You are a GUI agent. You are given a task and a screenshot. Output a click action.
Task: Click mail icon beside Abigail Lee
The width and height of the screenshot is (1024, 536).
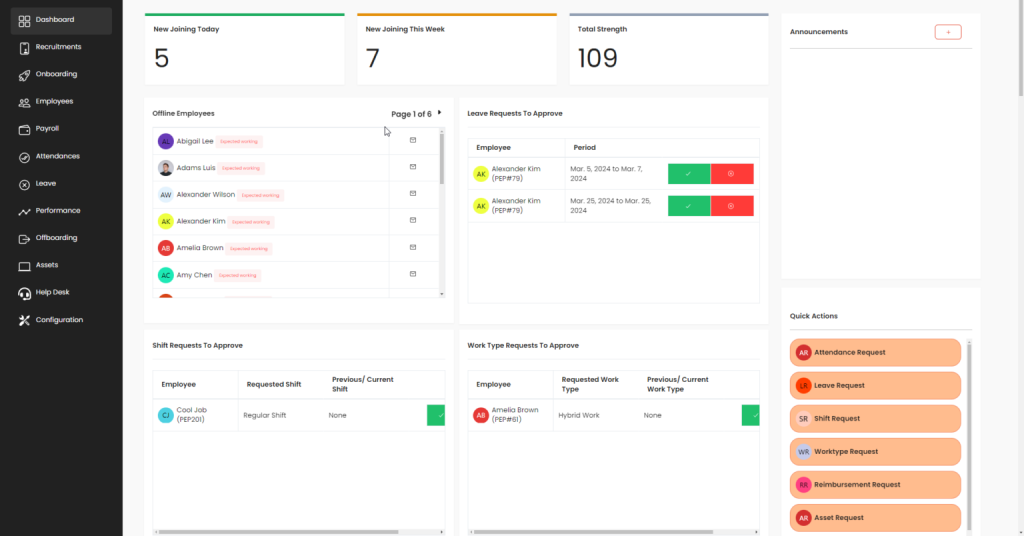413,140
